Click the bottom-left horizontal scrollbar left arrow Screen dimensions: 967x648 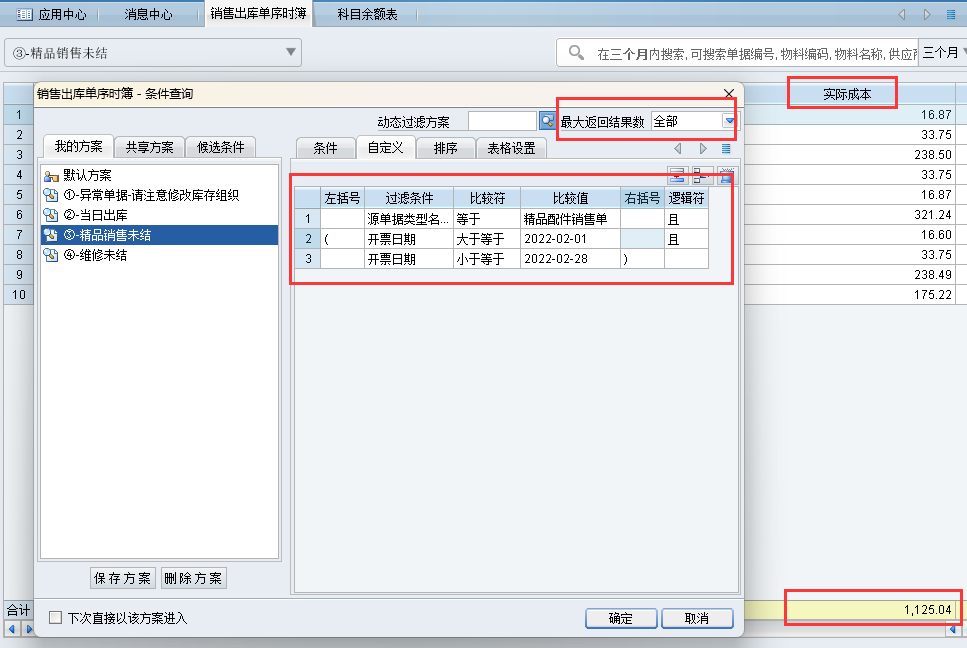point(12,629)
